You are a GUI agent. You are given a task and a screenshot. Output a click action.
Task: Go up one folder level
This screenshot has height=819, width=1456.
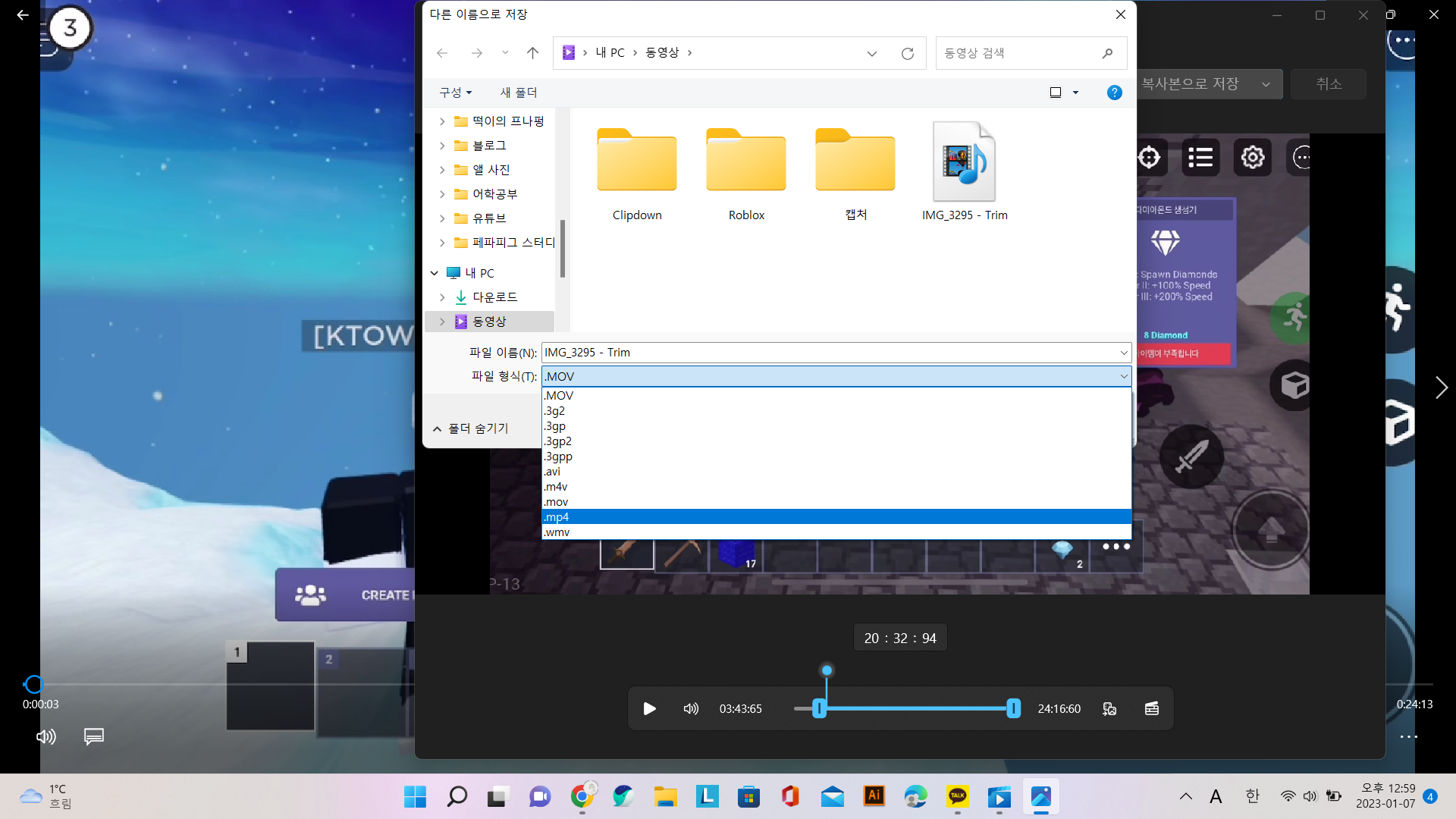tap(532, 53)
